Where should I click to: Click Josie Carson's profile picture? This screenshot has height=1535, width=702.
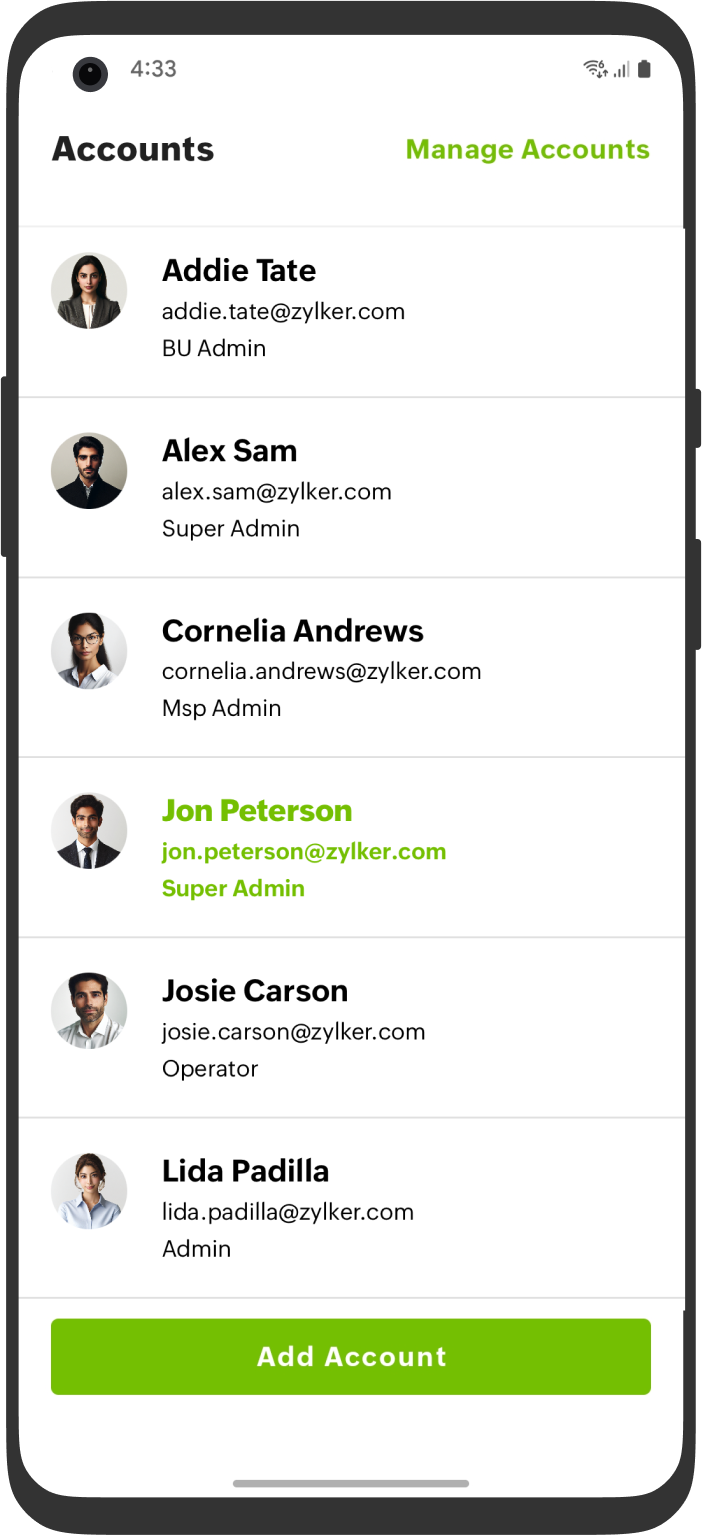click(89, 1010)
